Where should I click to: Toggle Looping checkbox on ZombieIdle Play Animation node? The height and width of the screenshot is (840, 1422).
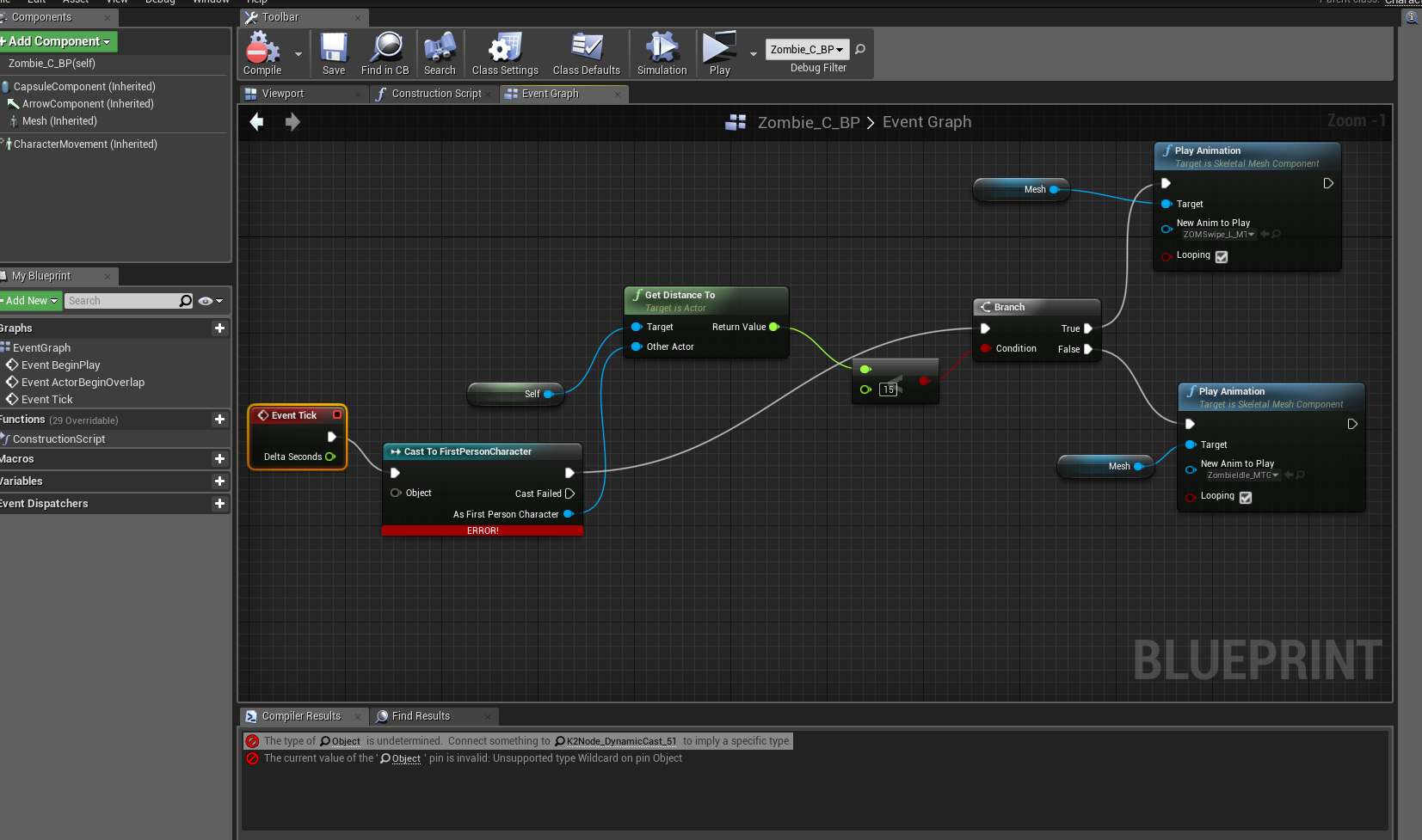[1246, 497]
